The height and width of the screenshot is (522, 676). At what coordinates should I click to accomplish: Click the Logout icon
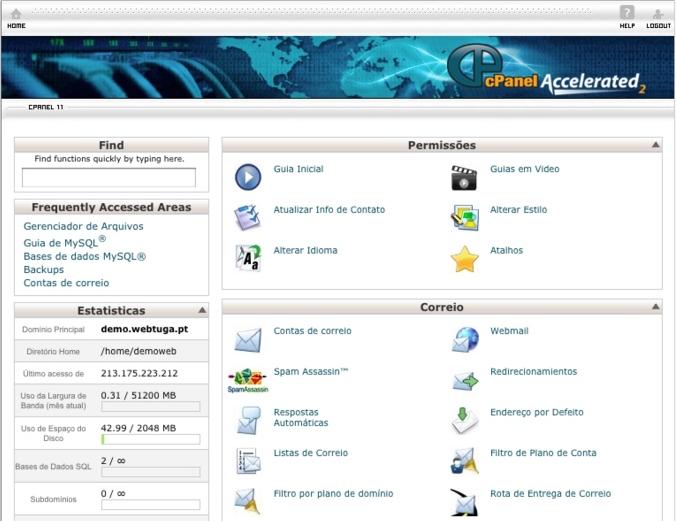tap(658, 14)
